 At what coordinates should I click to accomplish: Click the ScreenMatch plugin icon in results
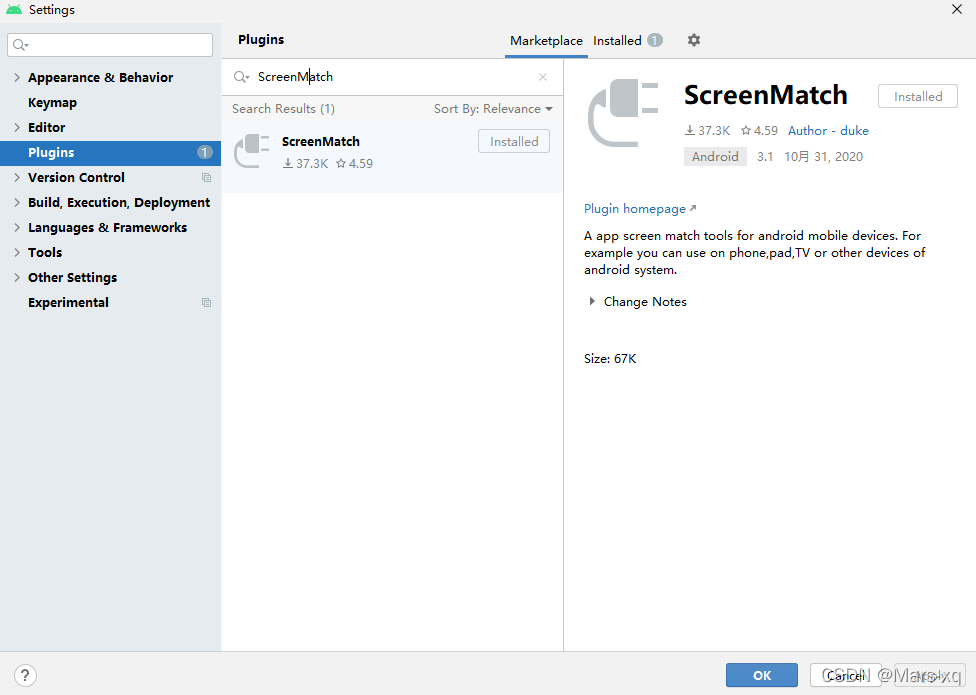click(x=251, y=151)
